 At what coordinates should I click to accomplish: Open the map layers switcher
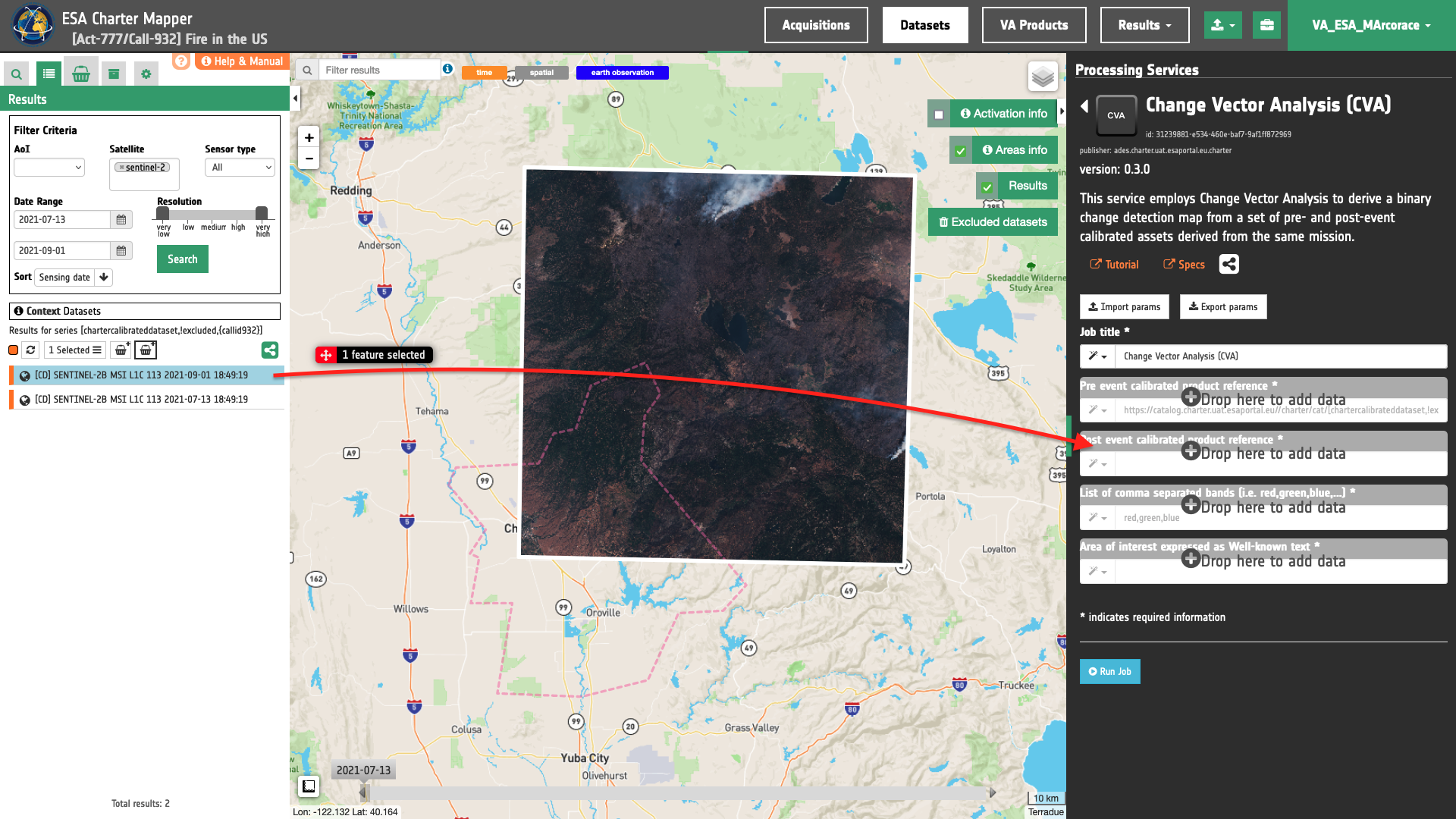point(1043,77)
